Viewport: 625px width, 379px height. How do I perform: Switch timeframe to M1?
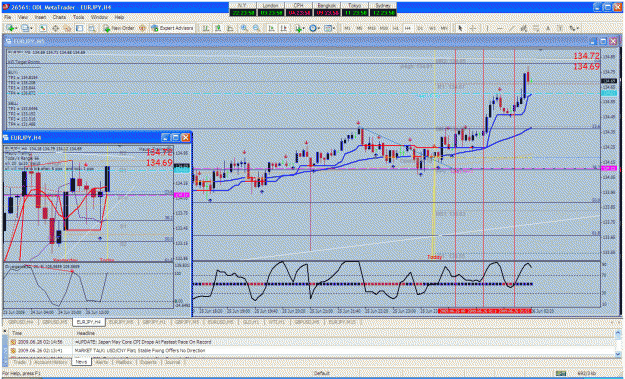348,28
